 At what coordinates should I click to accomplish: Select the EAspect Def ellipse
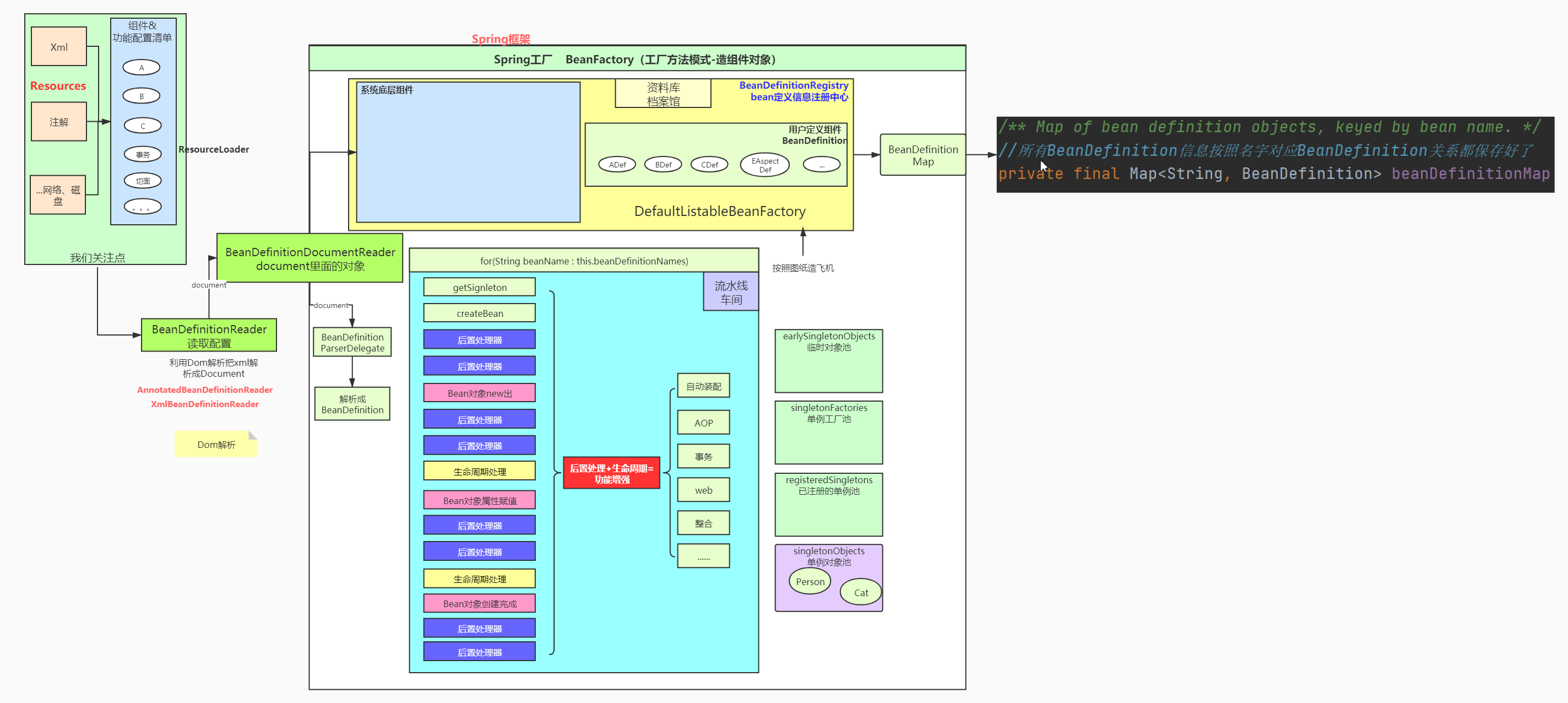tap(764, 165)
